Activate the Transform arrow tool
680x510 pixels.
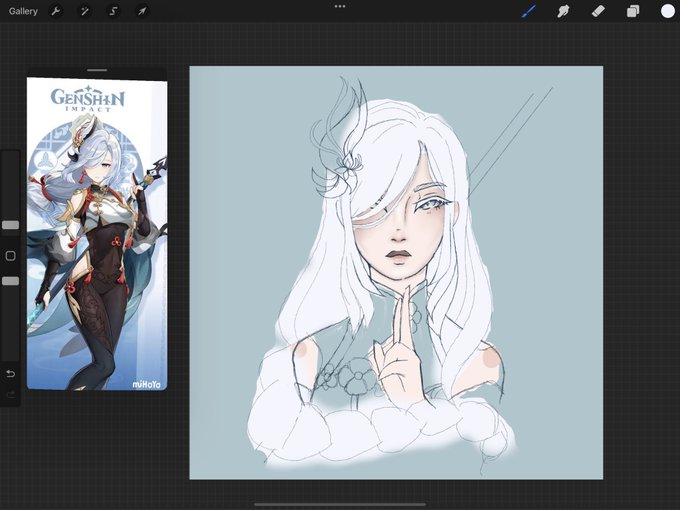point(142,11)
